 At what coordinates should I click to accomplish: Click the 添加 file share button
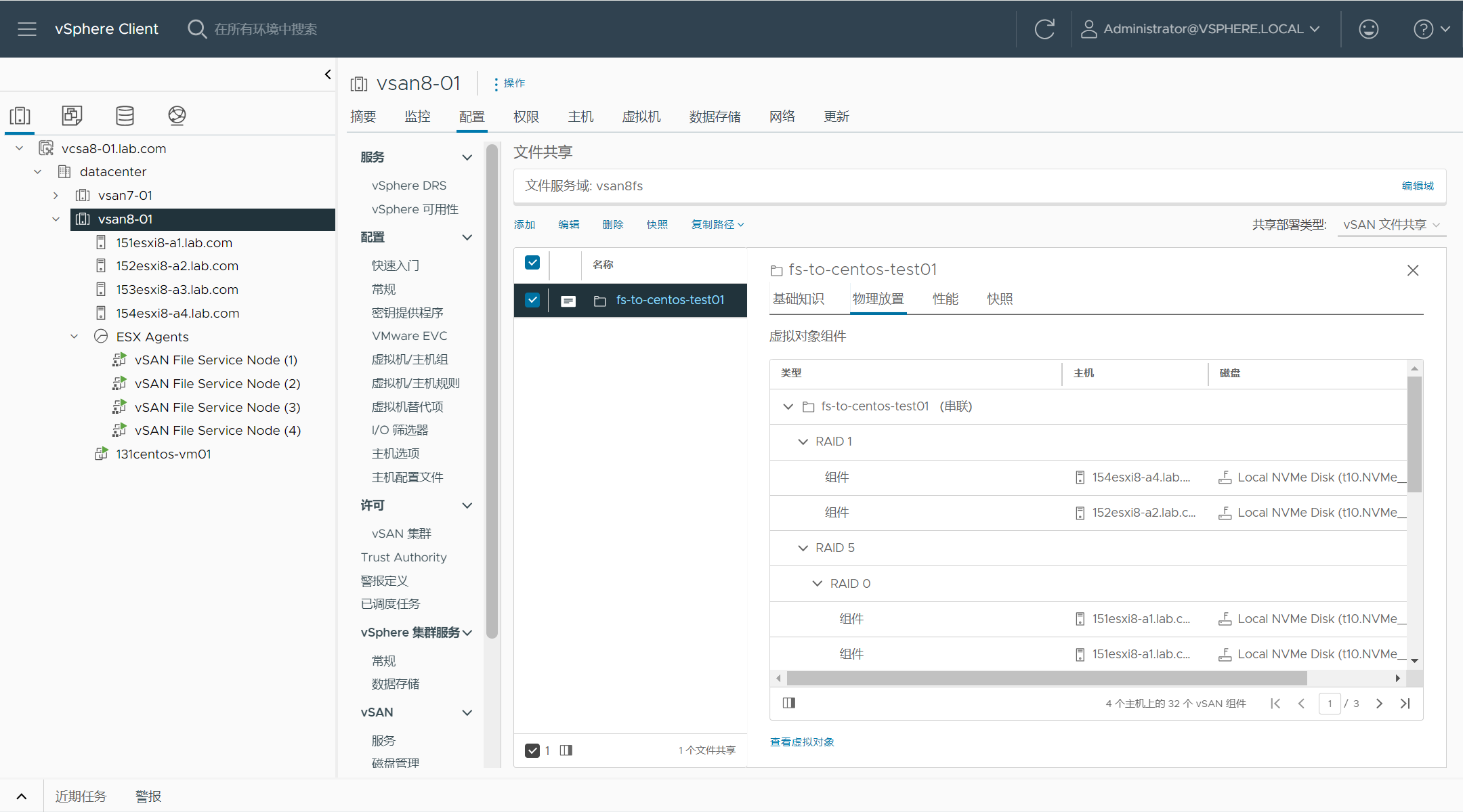tap(524, 225)
